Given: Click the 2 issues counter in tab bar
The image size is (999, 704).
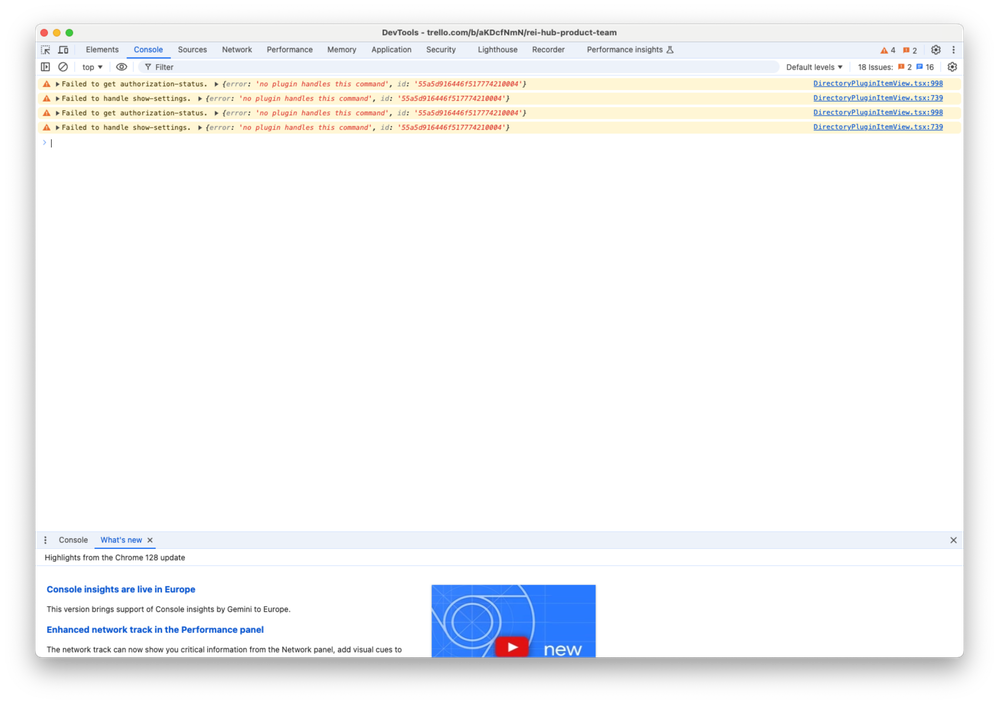Looking at the screenshot, I should click(910, 50).
